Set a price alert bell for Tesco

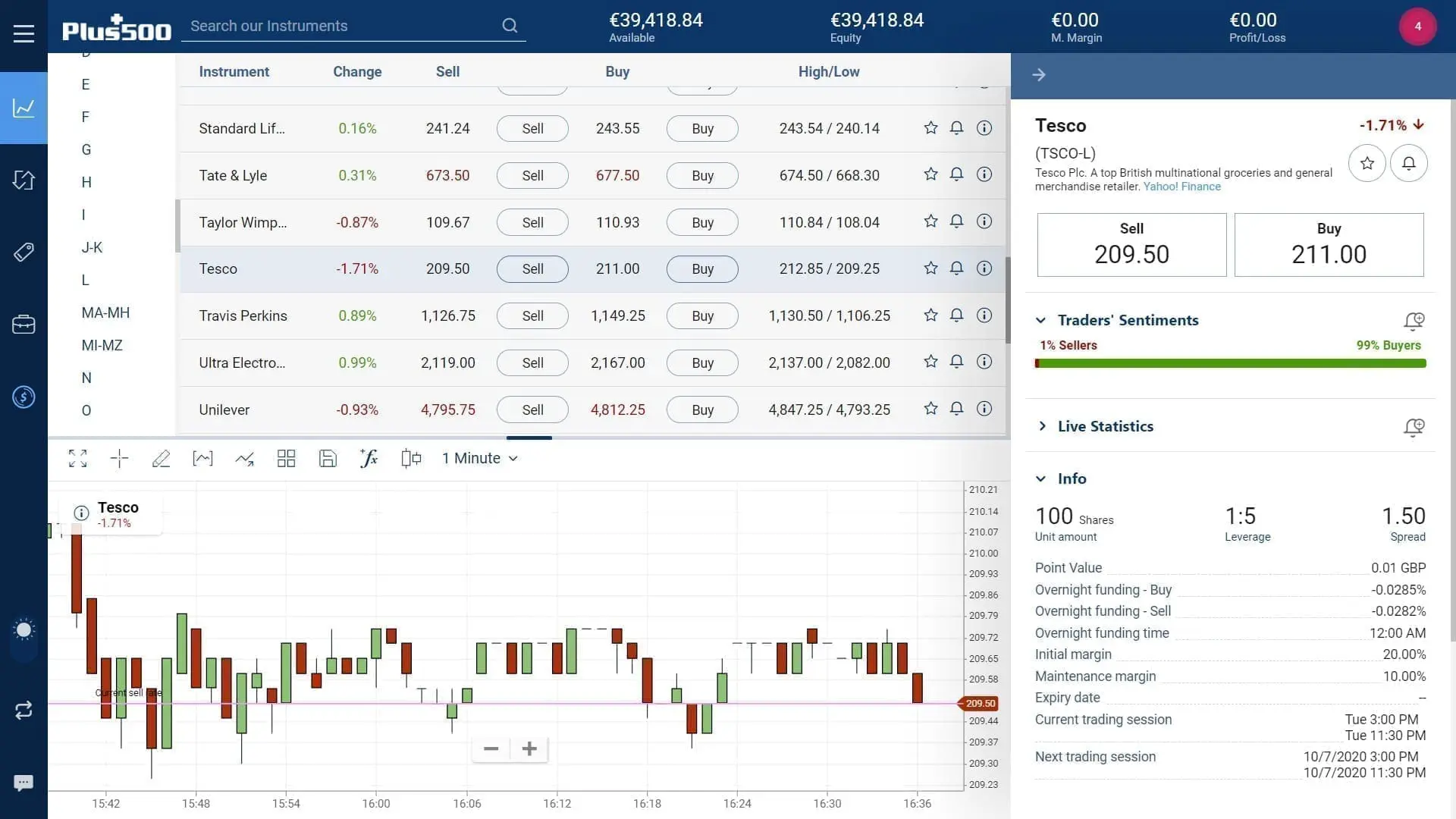pos(956,268)
